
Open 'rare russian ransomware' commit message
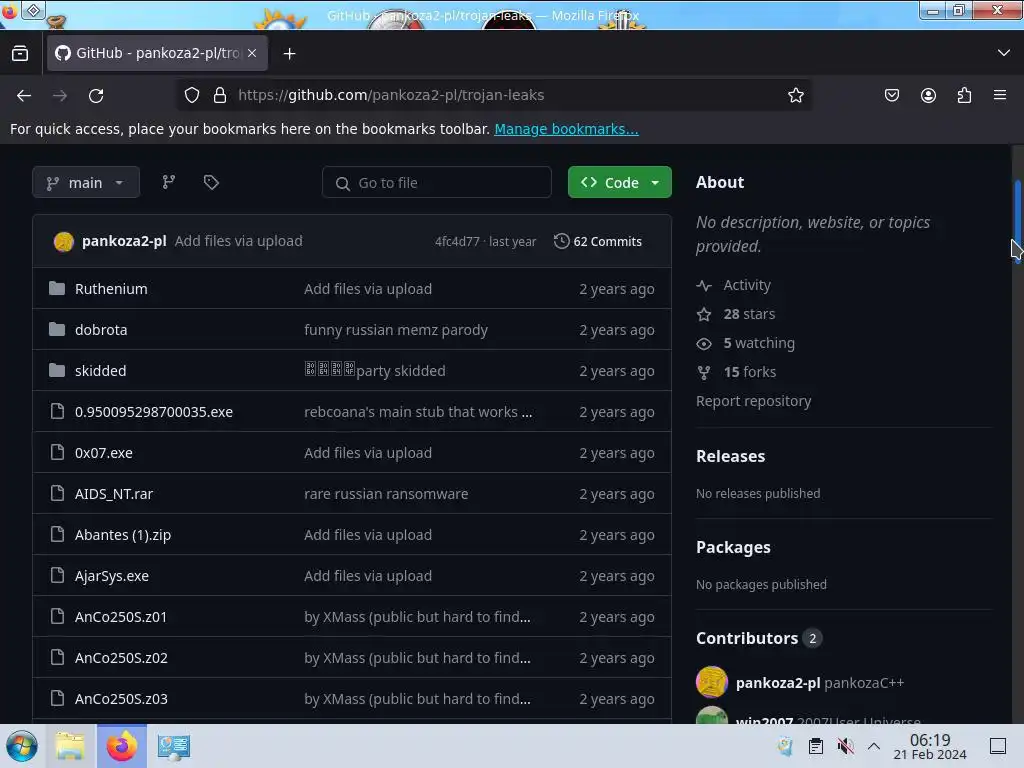386,494
